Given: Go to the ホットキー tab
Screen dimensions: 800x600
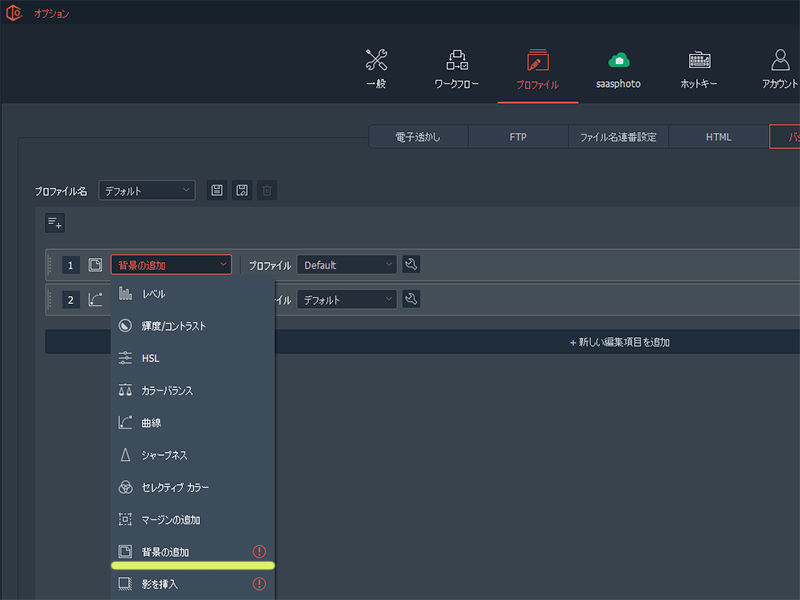Looking at the screenshot, I should click(x=699, y=69).
